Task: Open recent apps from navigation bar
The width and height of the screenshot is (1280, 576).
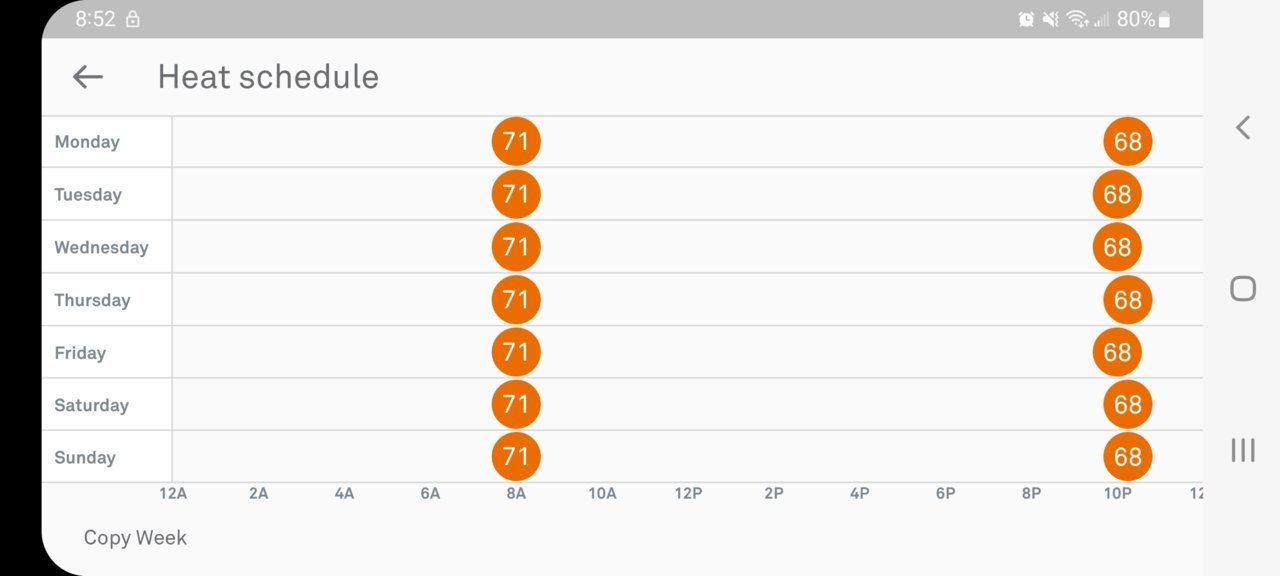Action: coord(1243,450)
